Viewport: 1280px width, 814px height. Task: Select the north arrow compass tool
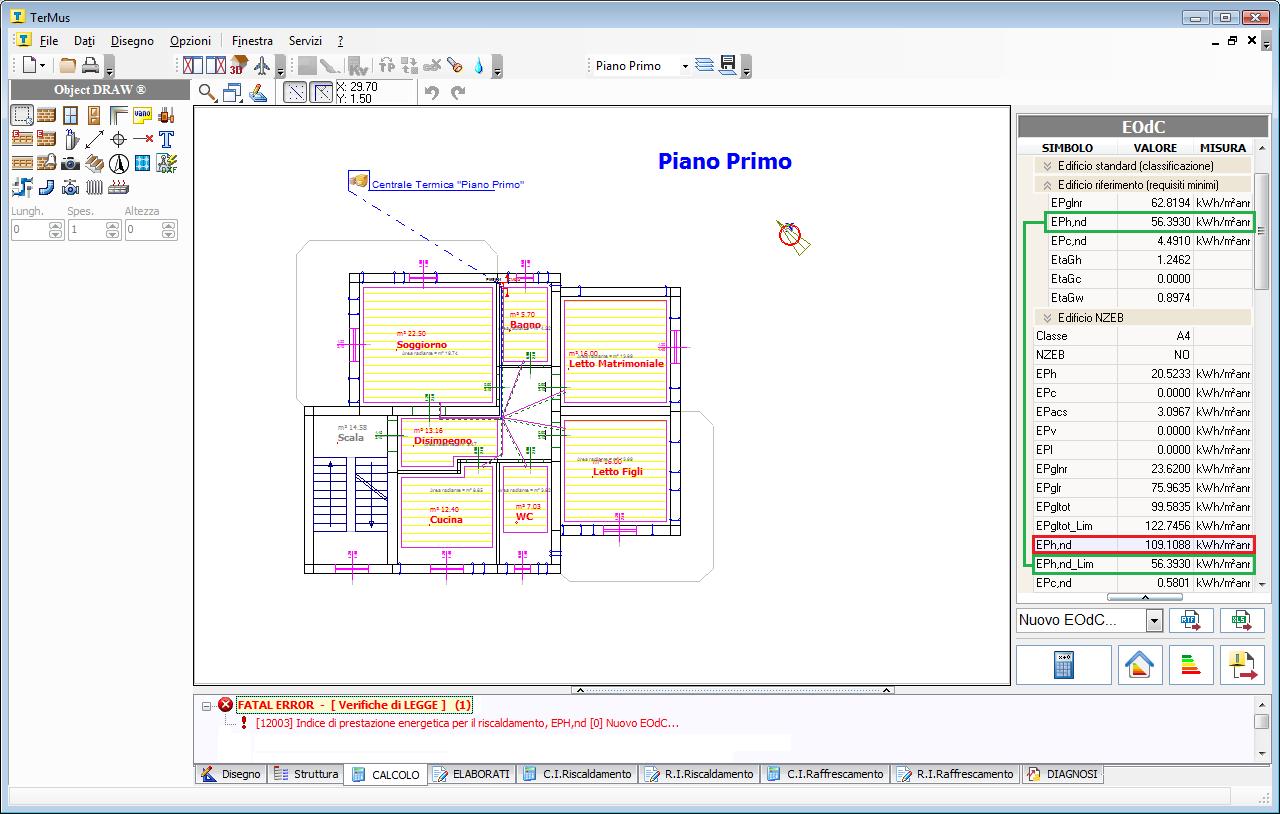[118, 163]
